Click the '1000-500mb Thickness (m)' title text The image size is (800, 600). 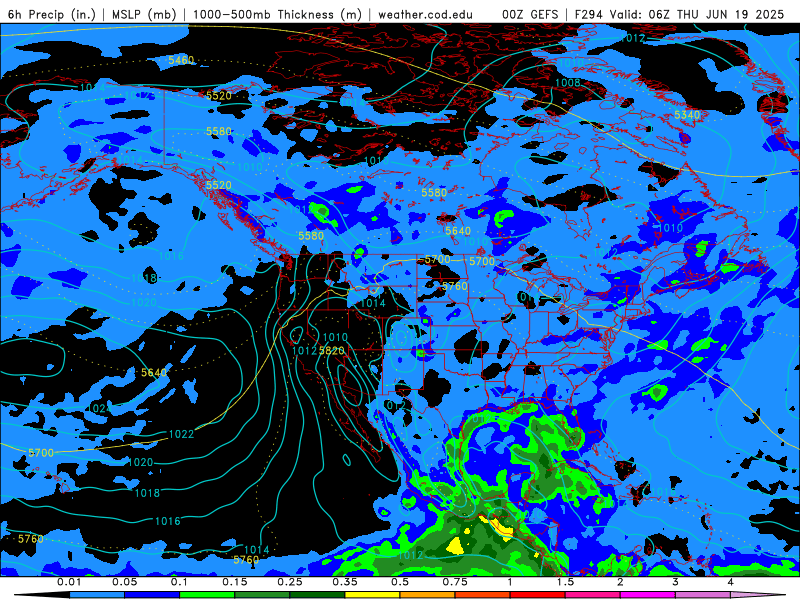click(278, 15)
